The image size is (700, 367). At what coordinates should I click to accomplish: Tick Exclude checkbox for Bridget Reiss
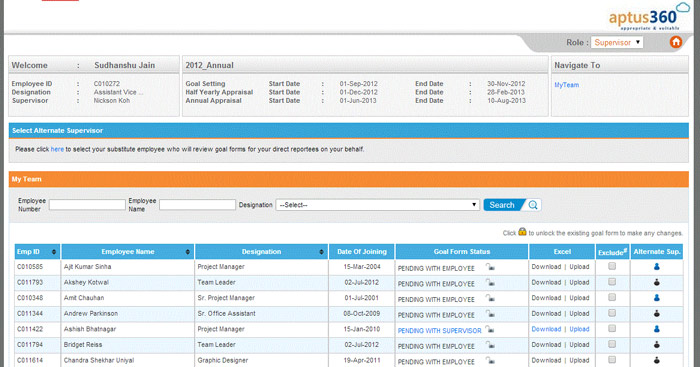(x=612, y=344)
